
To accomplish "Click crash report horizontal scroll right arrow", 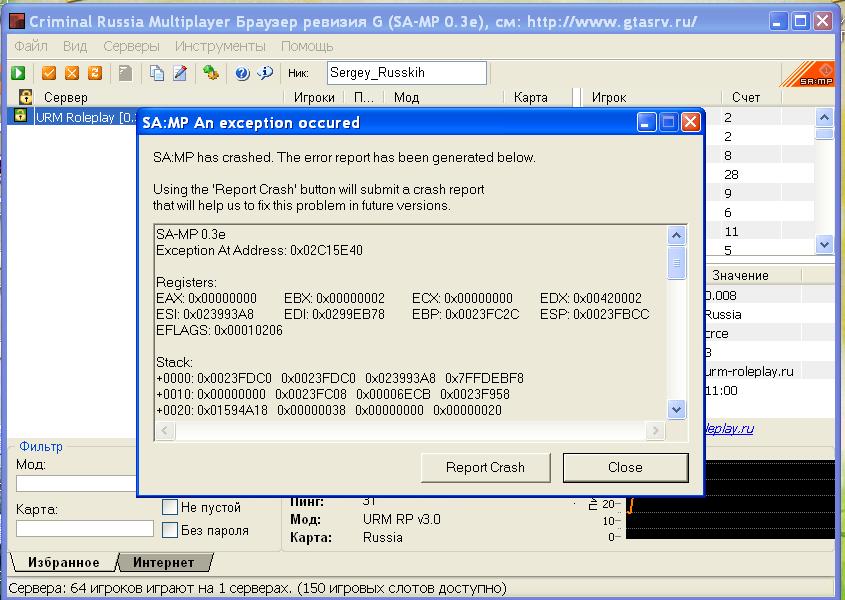I will click(655, 430).
